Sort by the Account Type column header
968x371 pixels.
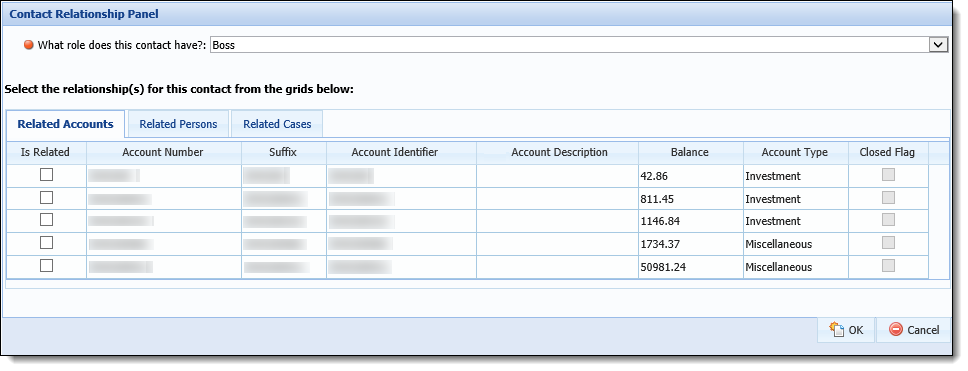(x=795, y=152)
